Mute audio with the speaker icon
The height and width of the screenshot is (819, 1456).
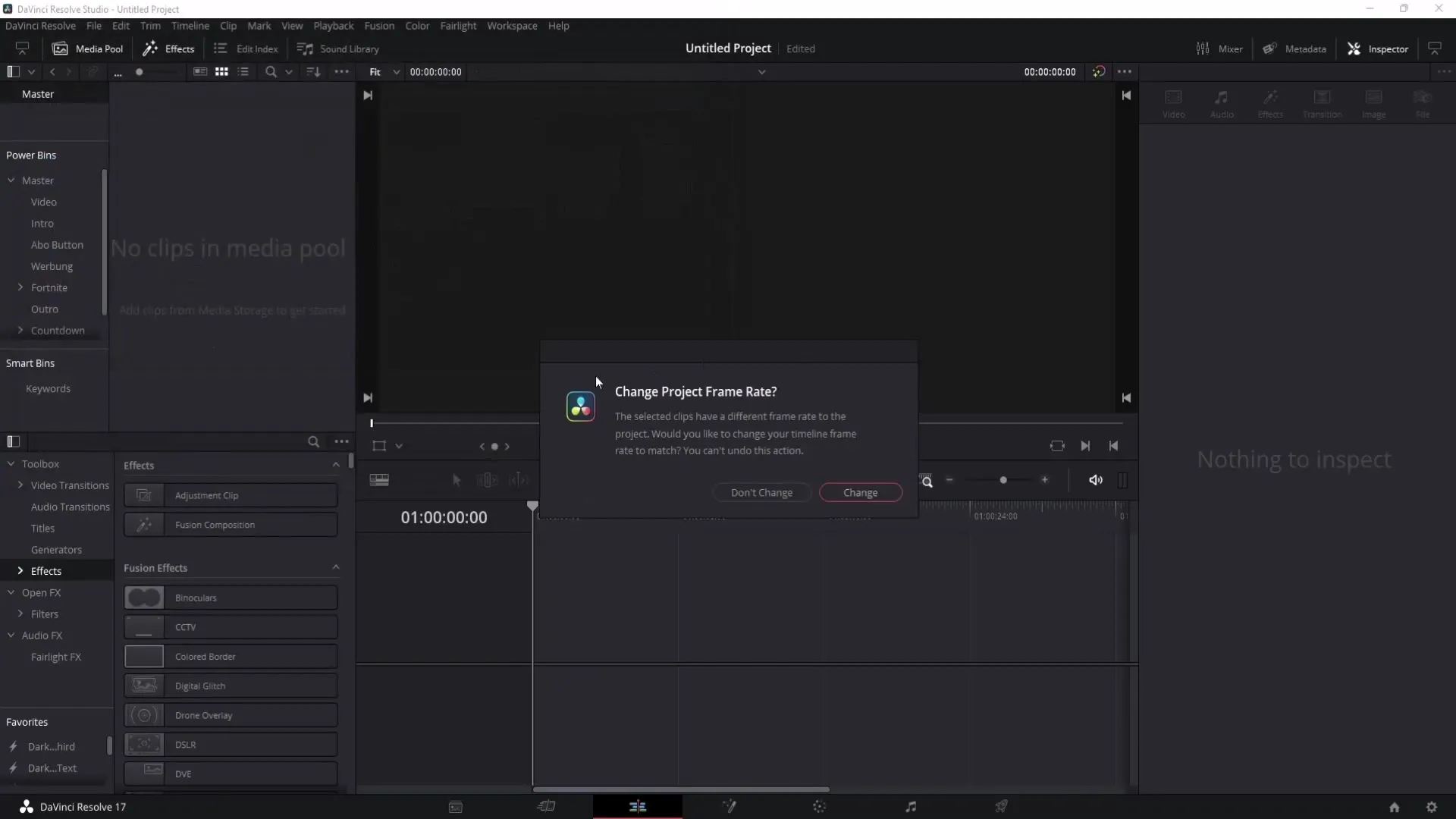point(1096,480)
